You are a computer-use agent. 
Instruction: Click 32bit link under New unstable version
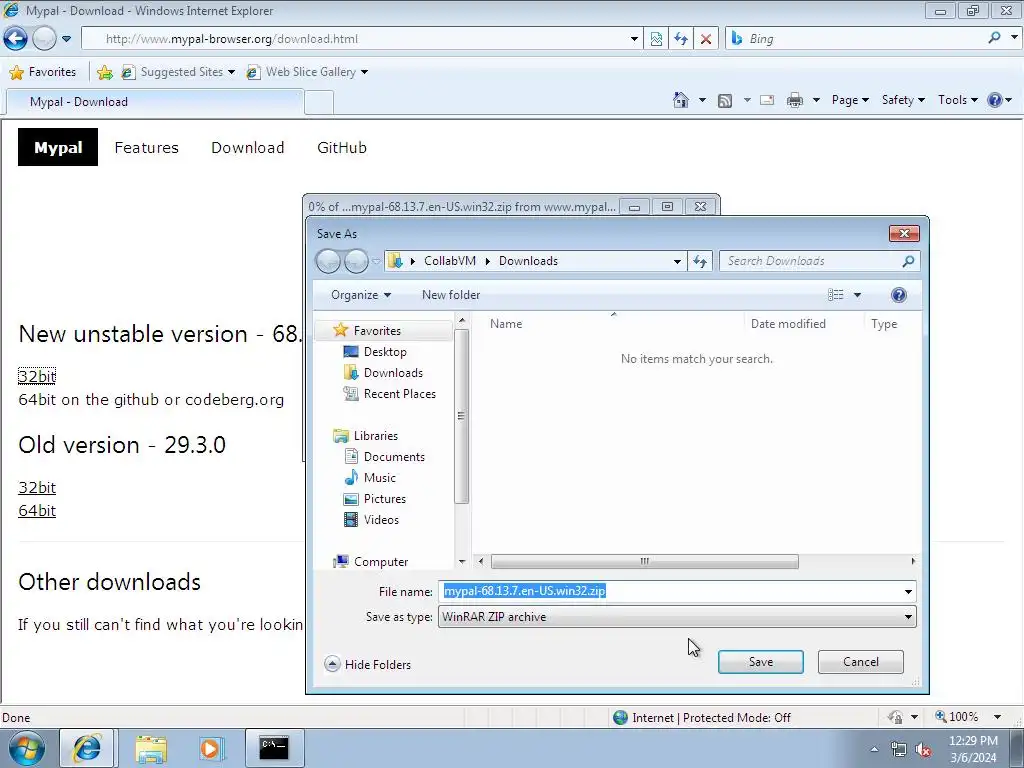(x=37, y=376)
